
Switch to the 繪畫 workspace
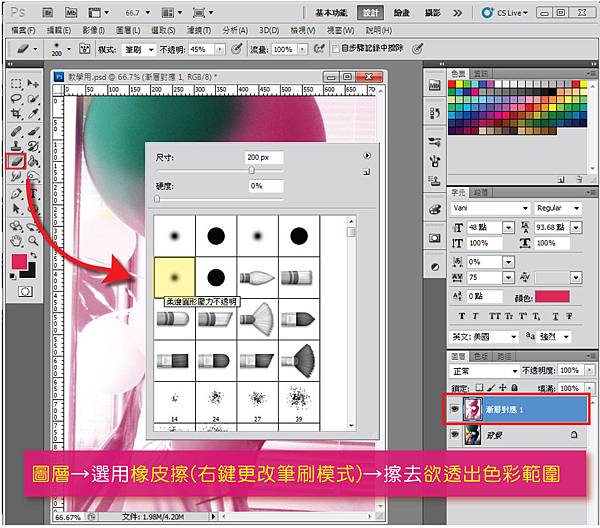401,13
